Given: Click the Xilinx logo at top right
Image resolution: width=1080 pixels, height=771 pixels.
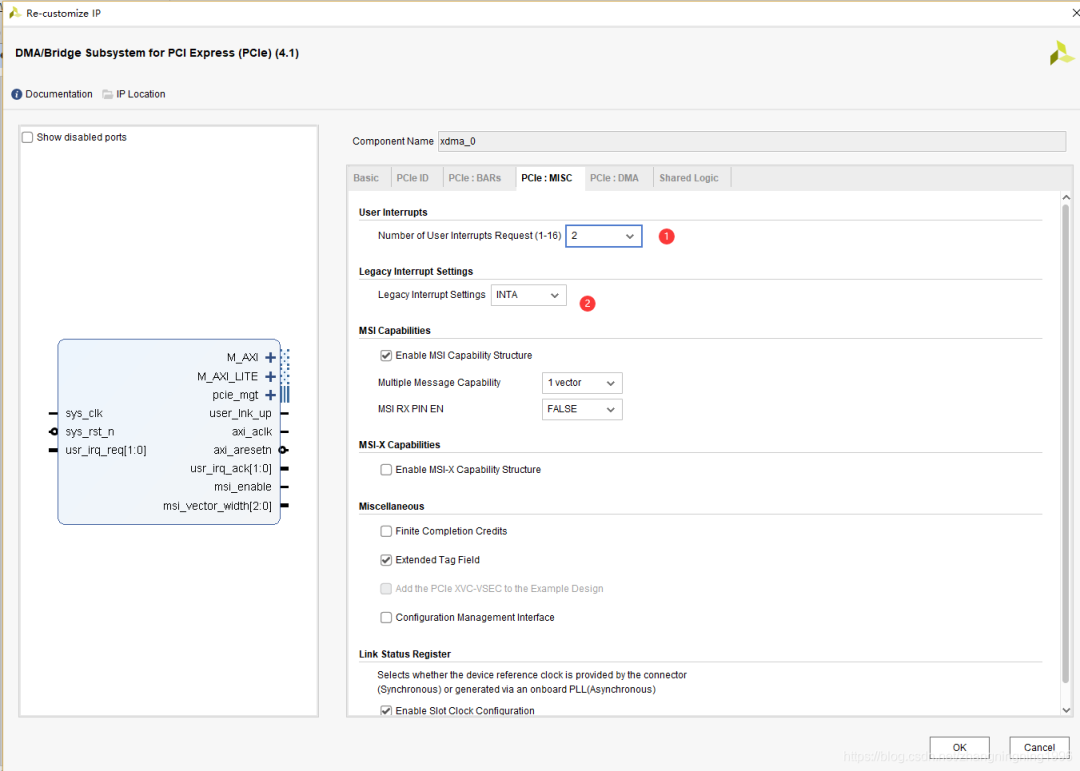Looking at the screenshot, I should pos(1061,53).
